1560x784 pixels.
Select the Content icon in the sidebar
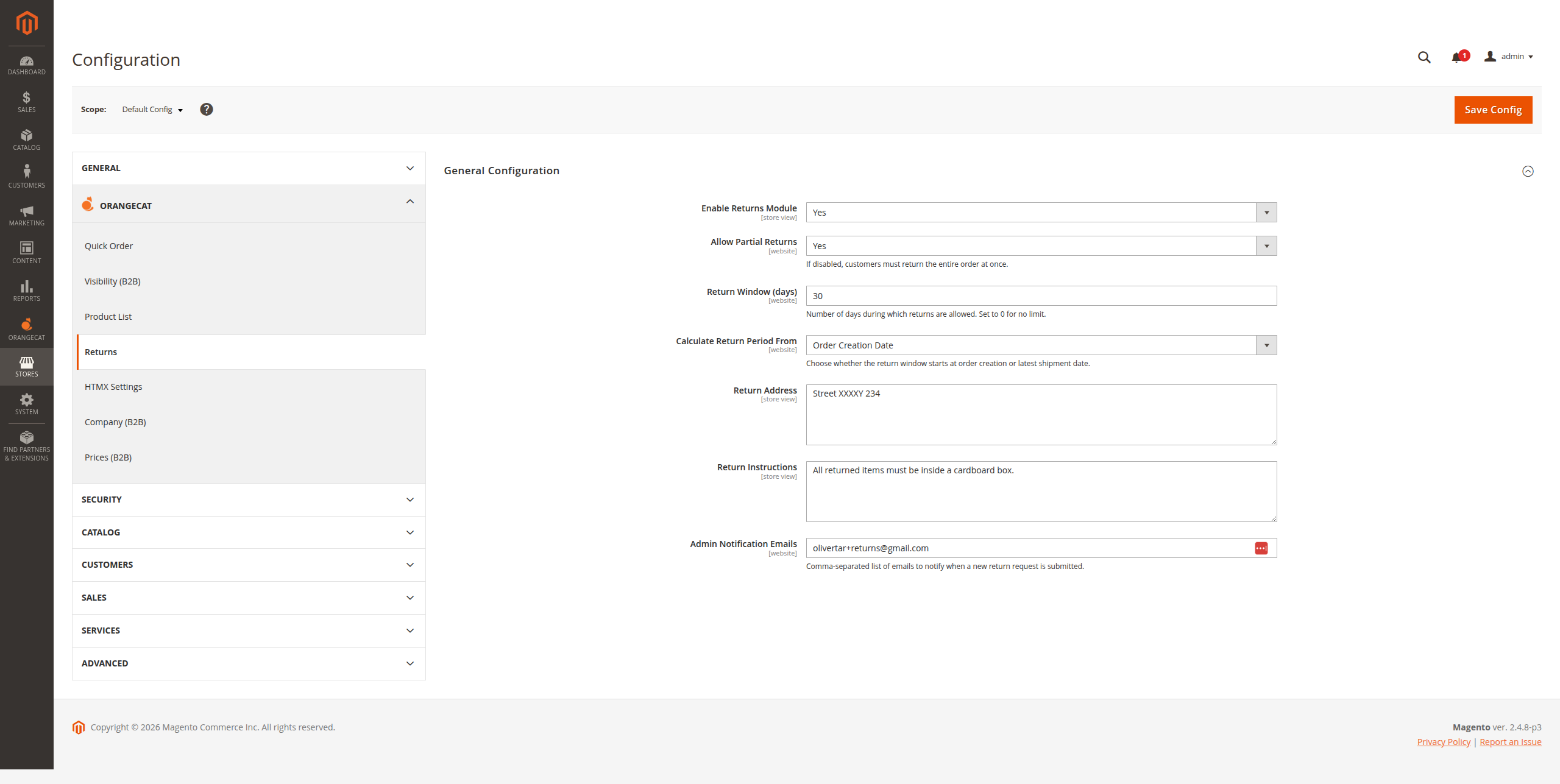[26, 252]
